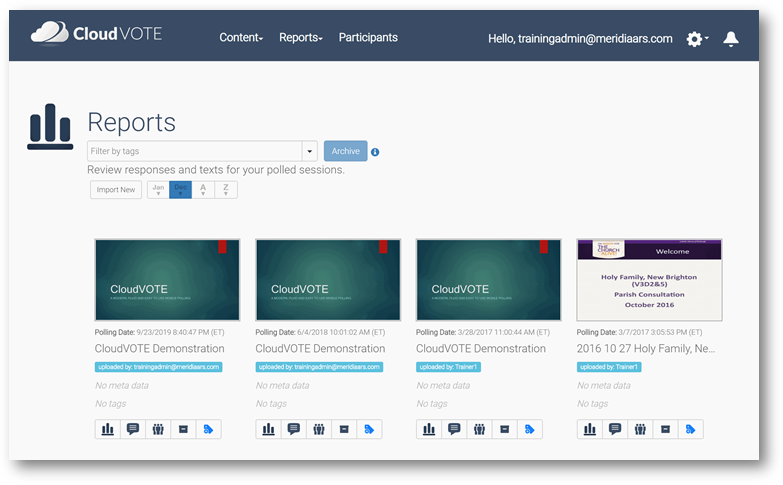This screenshot has width=783, height=485.
Task: Open results chart for Holy Family session
Action: (590, 429)
